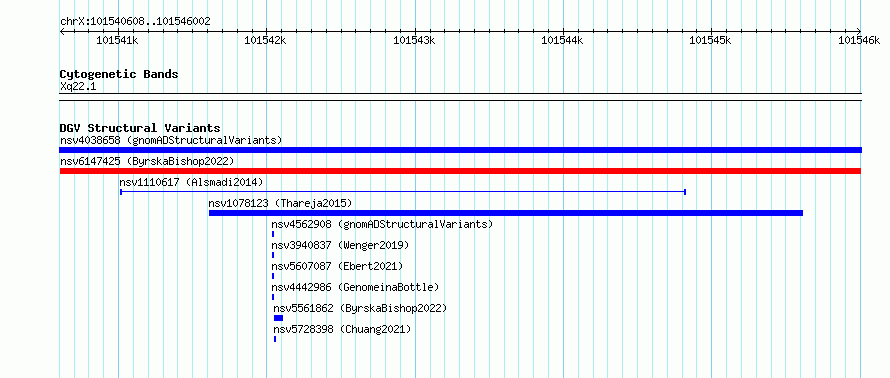Click the Cytogenetic Bands track title
This screenshot has height=378, width=890.
pos(119,74)
